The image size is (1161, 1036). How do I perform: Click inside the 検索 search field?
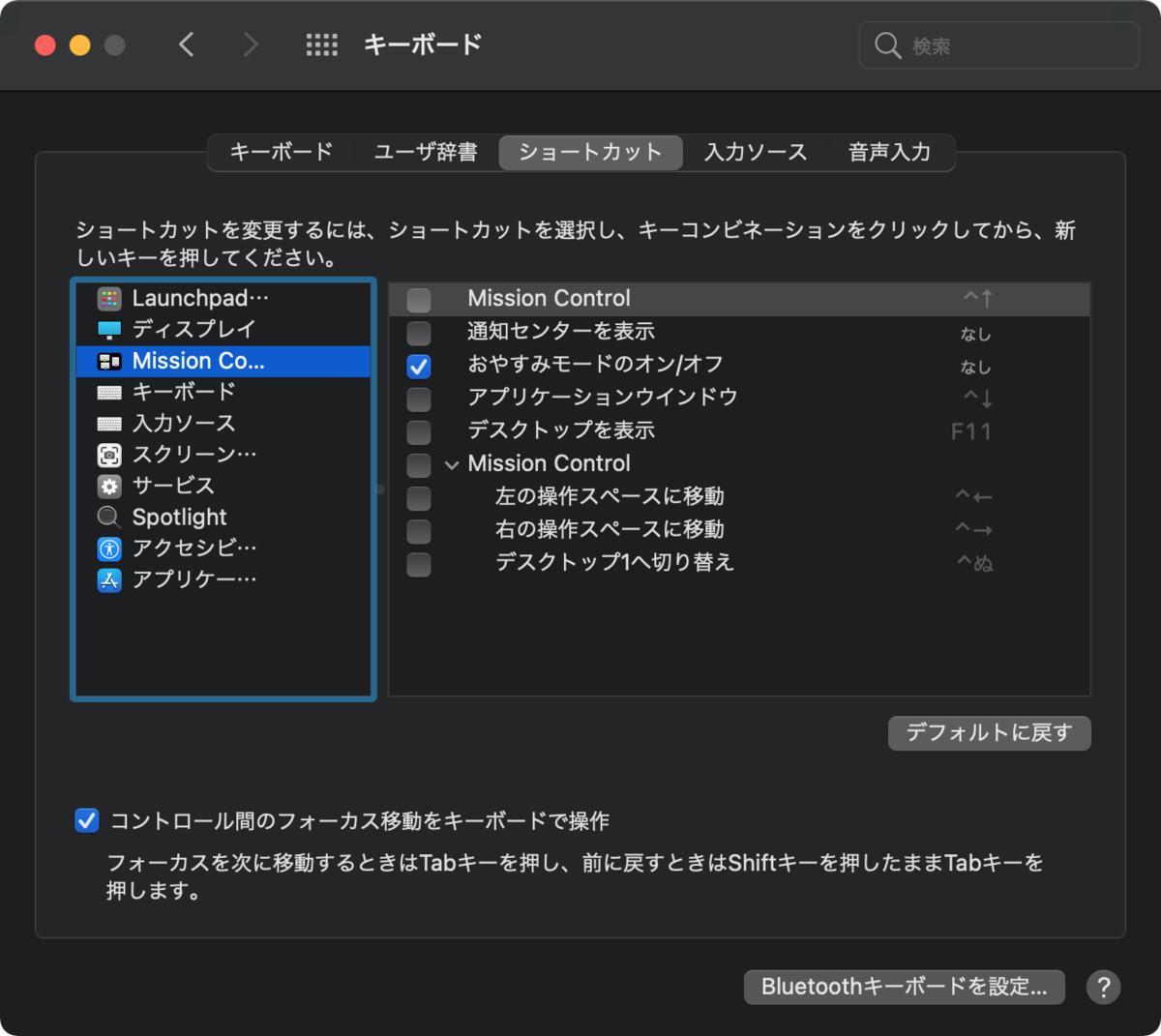tap(997, 44)
